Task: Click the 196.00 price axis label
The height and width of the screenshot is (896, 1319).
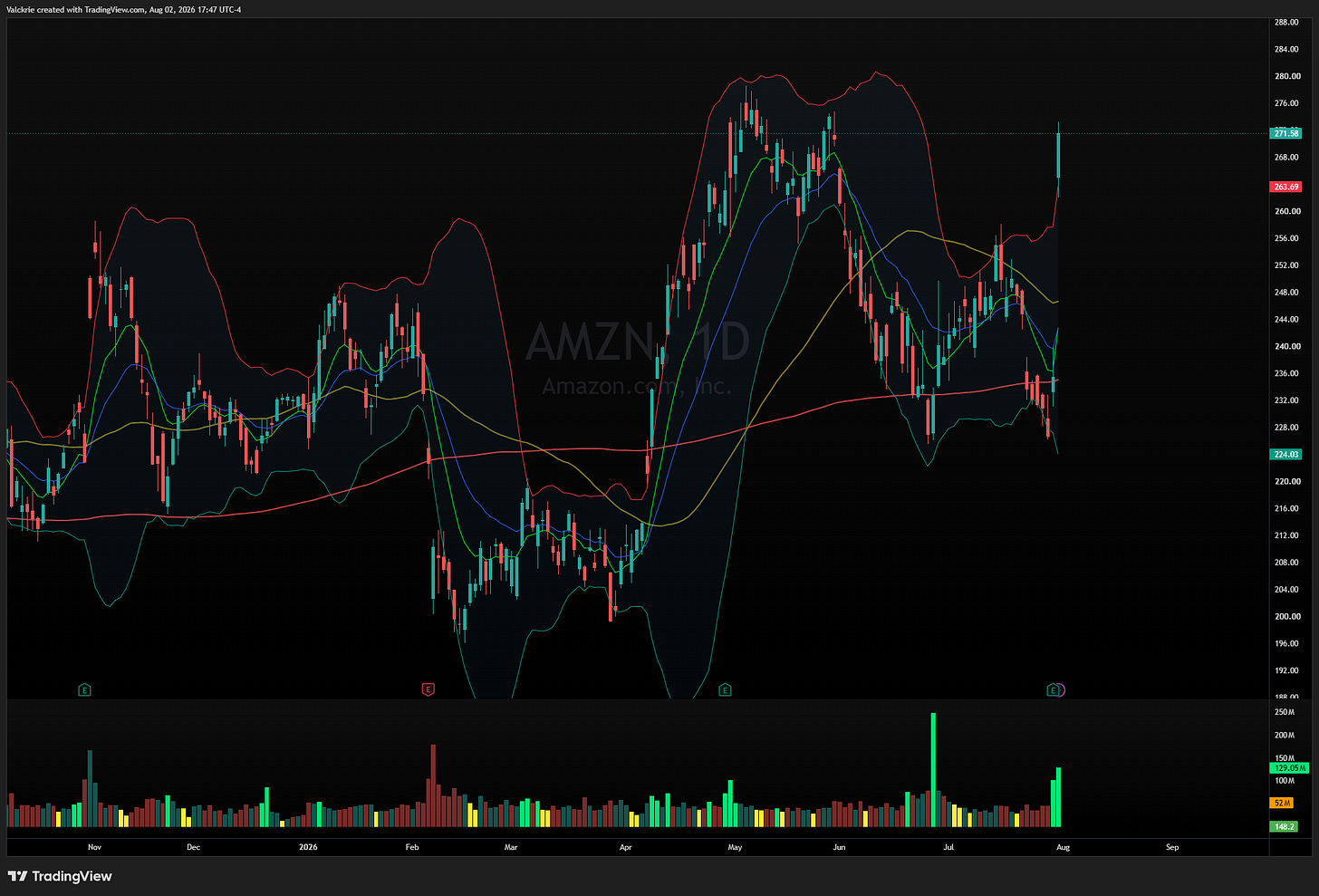Action: [1286, 644]
